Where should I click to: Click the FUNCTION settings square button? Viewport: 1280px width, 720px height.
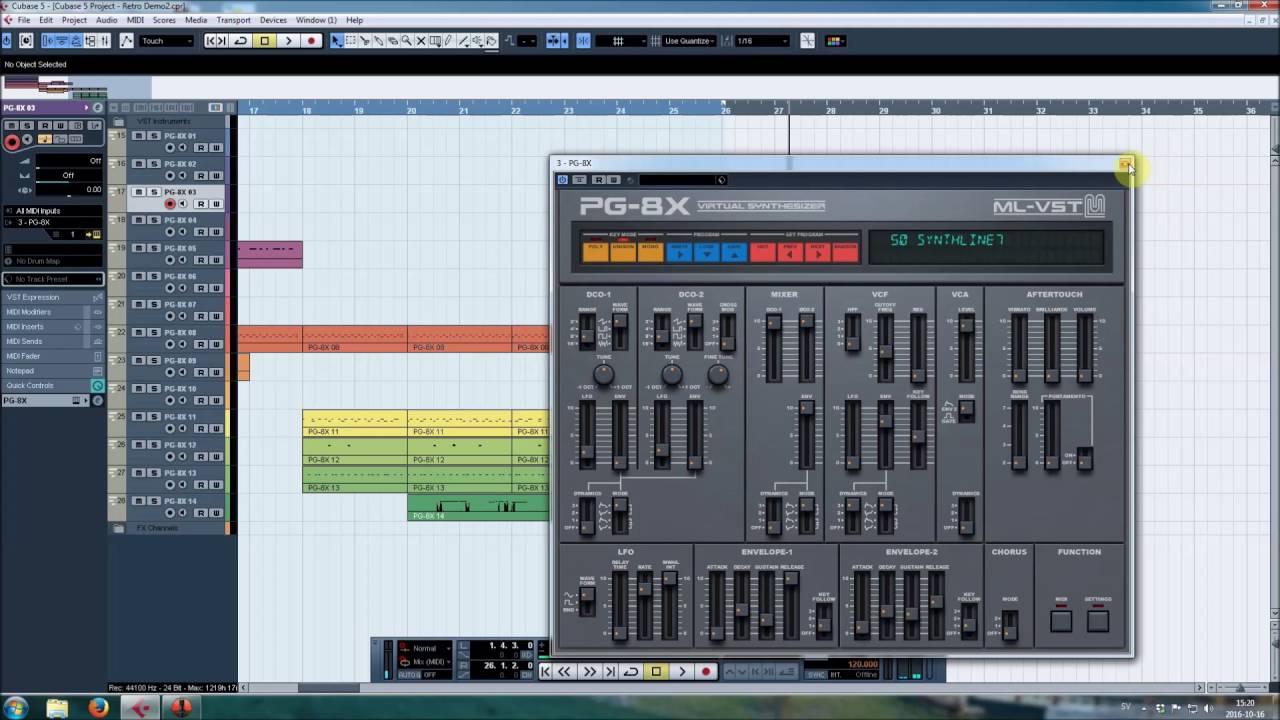click(1098, 620)
